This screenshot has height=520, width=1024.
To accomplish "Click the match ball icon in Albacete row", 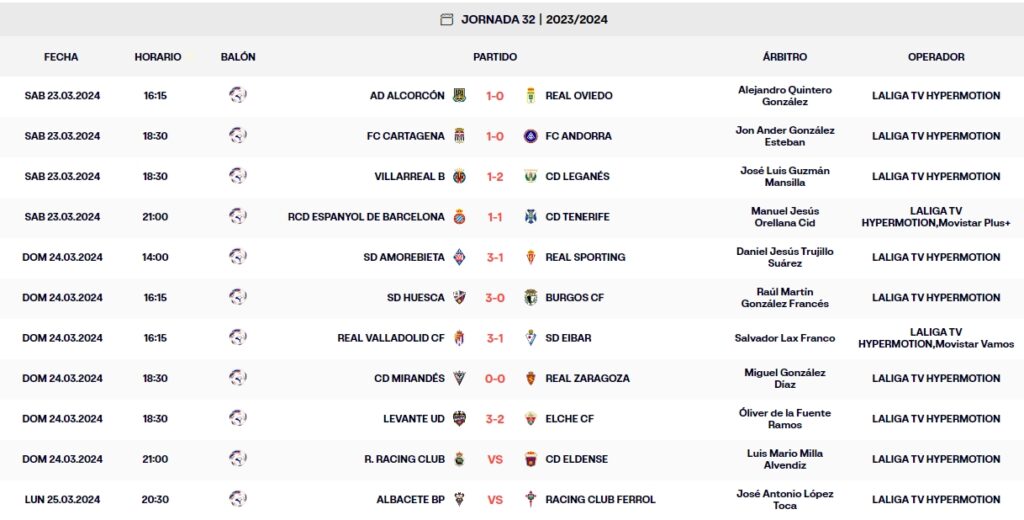I will click(x=238, y=499).
